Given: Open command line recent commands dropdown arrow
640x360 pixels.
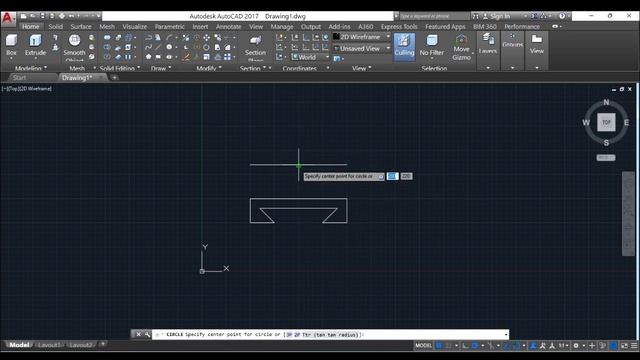Looking at the screenshot, I should 506,335.
